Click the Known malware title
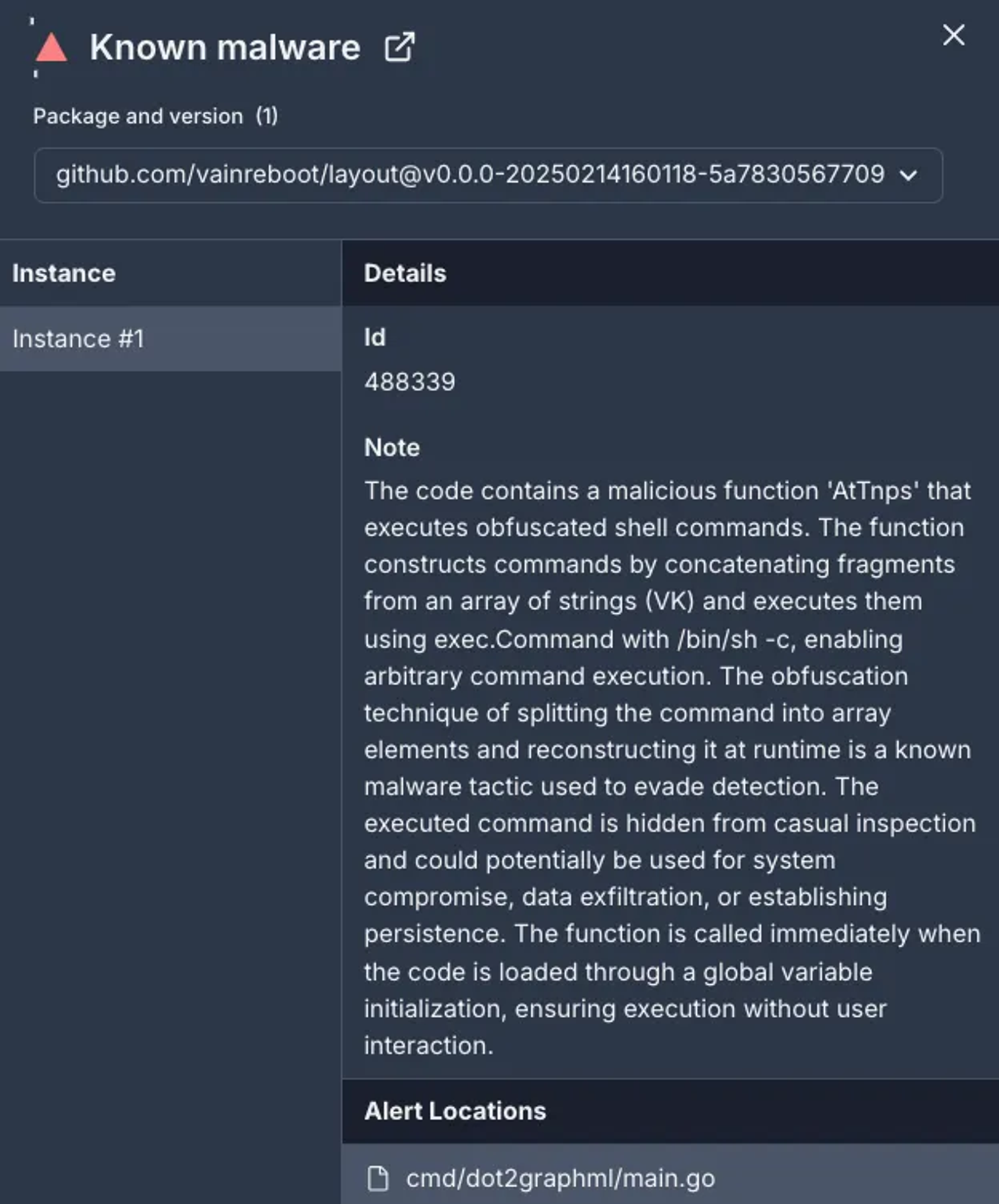 [x=225, y=47]
